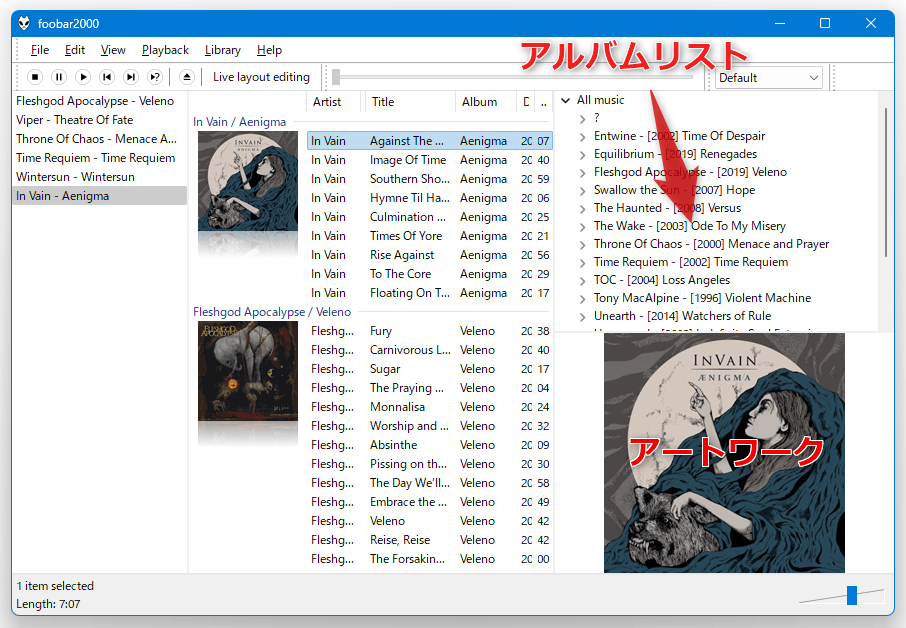Viewport: 906px width, 628px height.
Task: Expand the Tony MacAlpine Violent Machine node
Action: coord(582,298)
